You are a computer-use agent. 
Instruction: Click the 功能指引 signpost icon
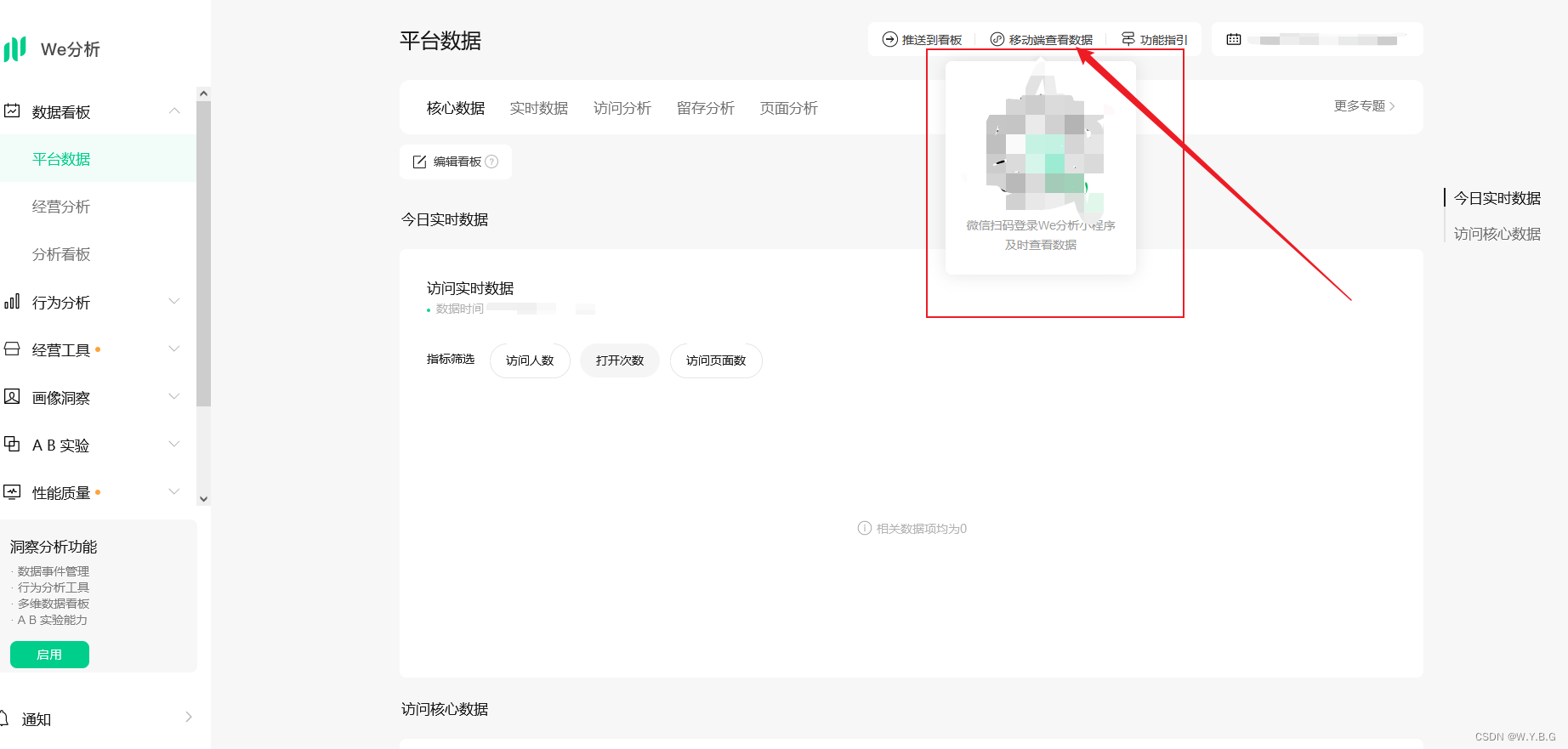pyautogui.click(x=1128, y=39)
